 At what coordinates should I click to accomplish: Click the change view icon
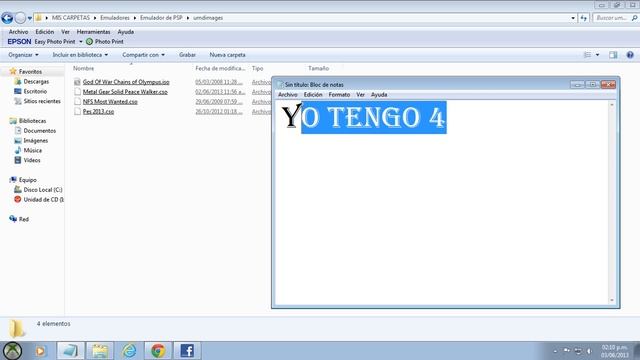pyautogui.click(x=587, y=55)
